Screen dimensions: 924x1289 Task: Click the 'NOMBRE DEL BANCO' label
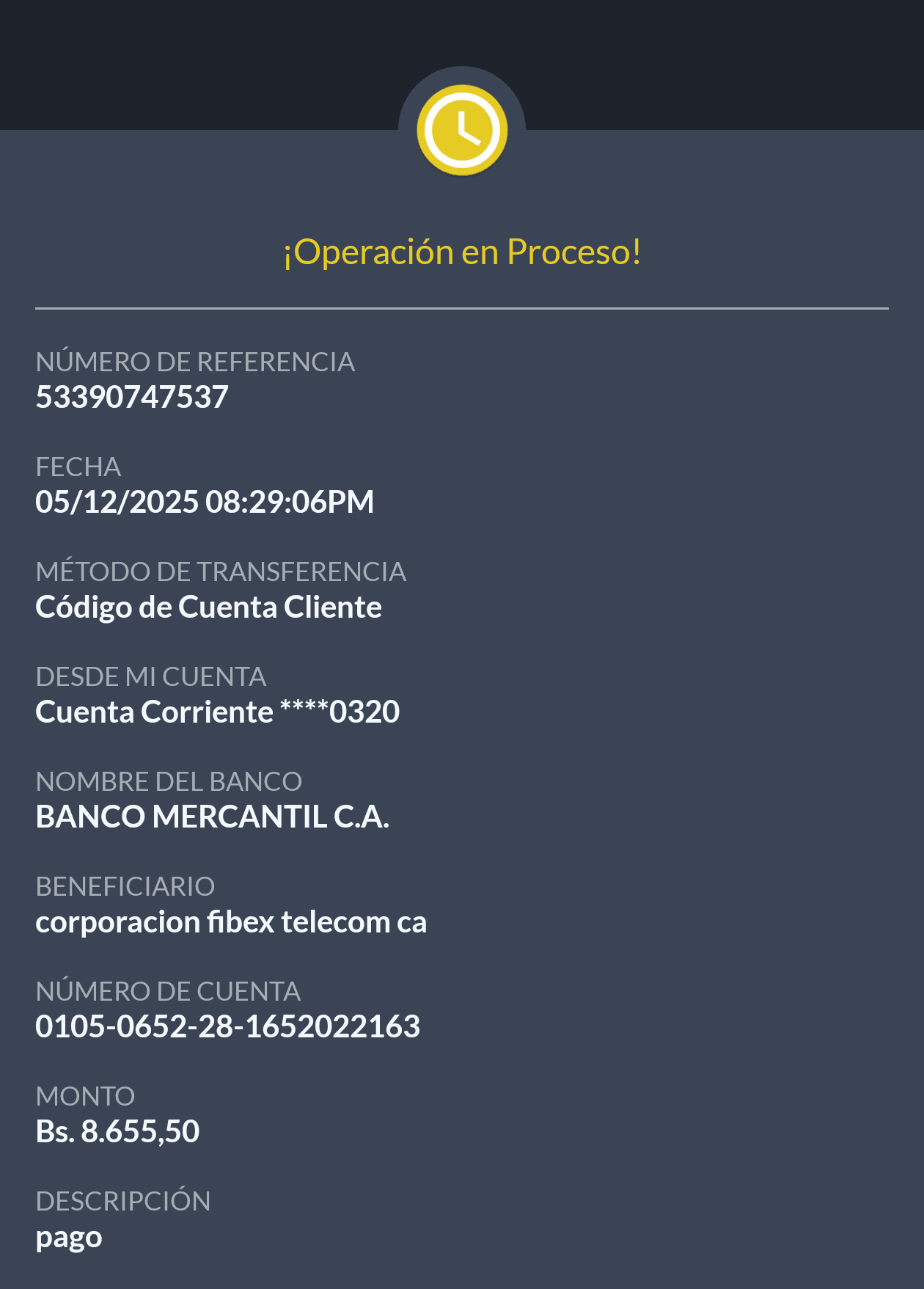tap(169, 781)
